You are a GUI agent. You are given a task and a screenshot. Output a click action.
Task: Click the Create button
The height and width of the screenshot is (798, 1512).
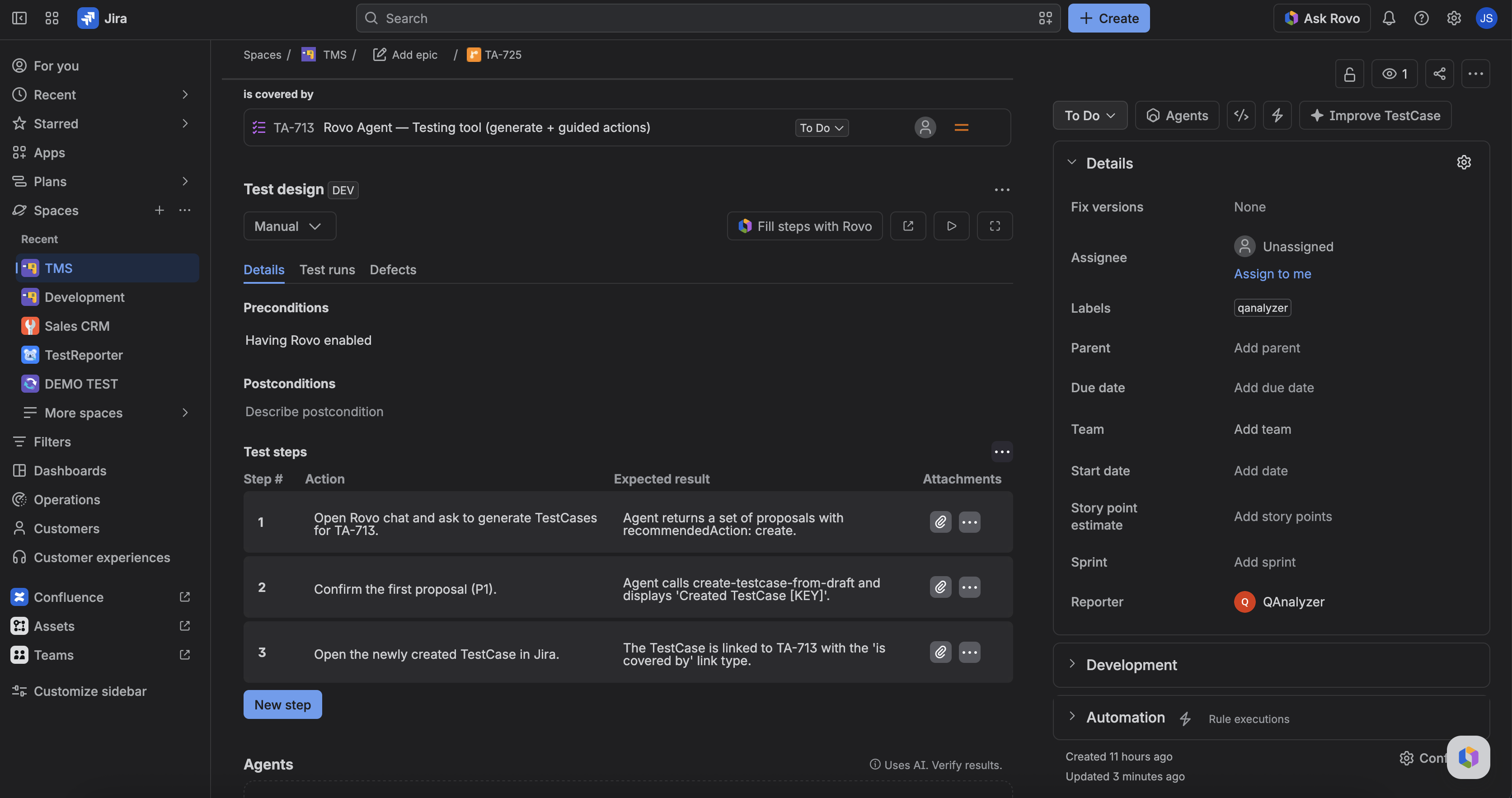point(1108,18)
